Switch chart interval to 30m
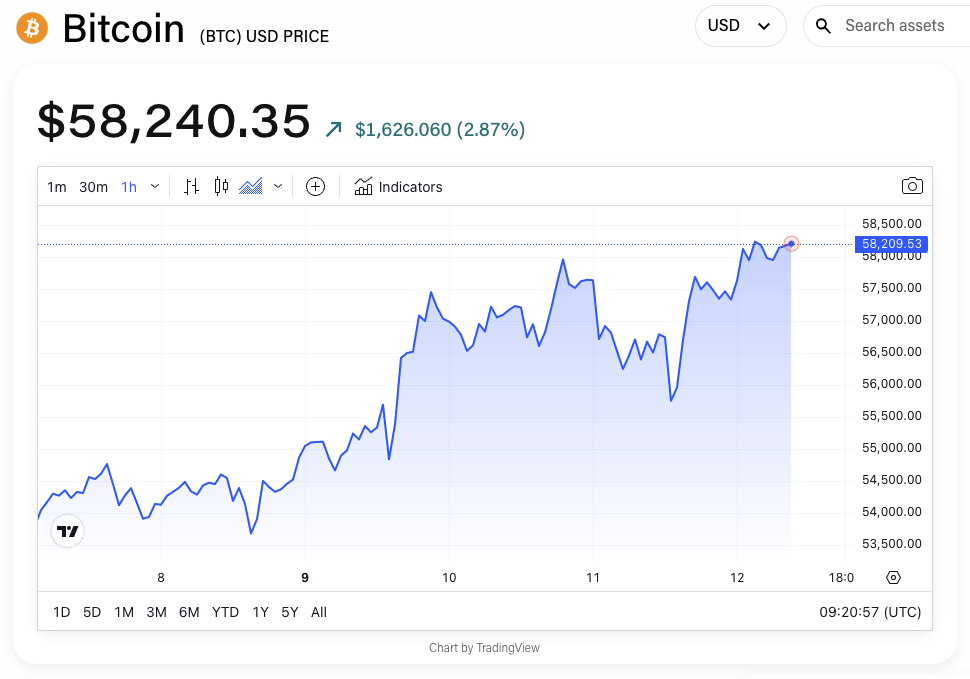970x679 pixels. click(x=93, y=186)
